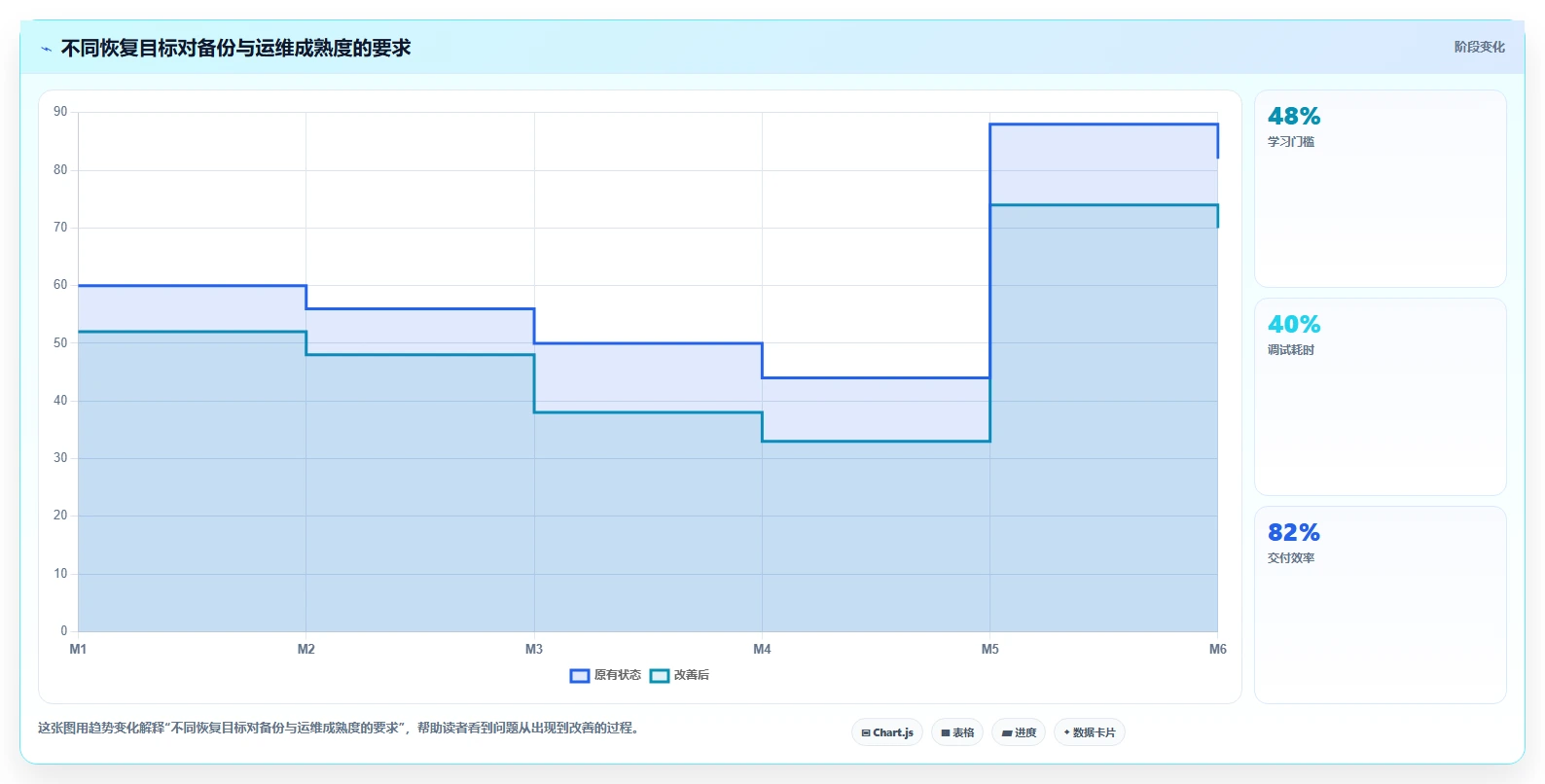Click the 90 y-axis tick label

click(x=60, y=112)
